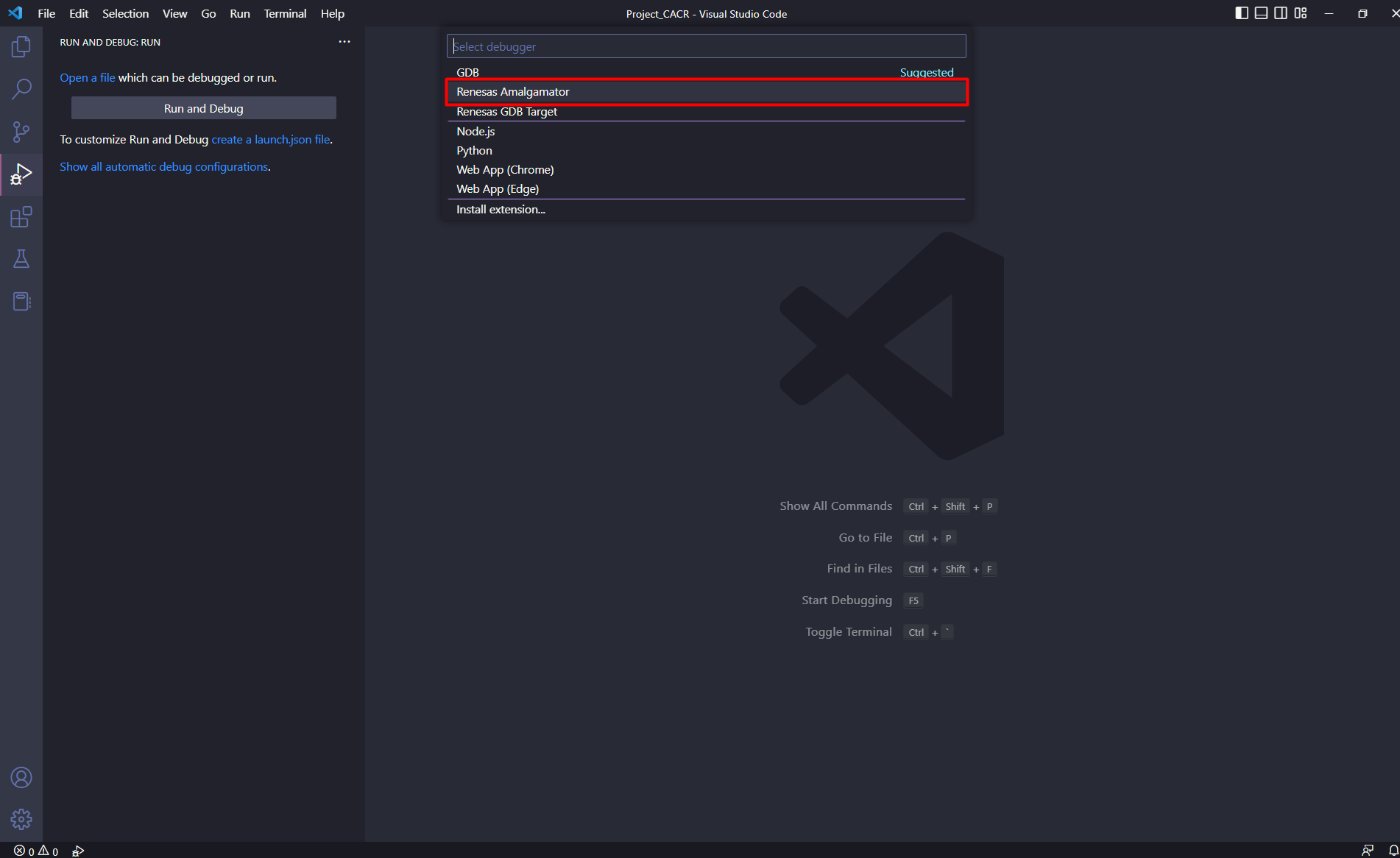Open the Customize Layout icon
1400x858 pixels.
coord(1301,13)
